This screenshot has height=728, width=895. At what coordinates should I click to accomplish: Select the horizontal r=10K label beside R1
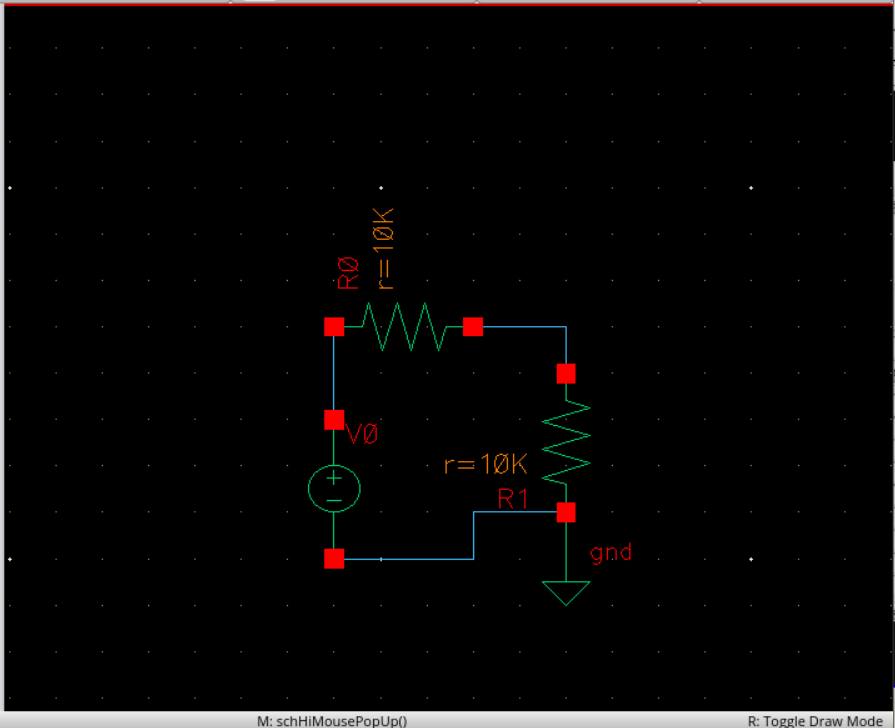(486, 464)
